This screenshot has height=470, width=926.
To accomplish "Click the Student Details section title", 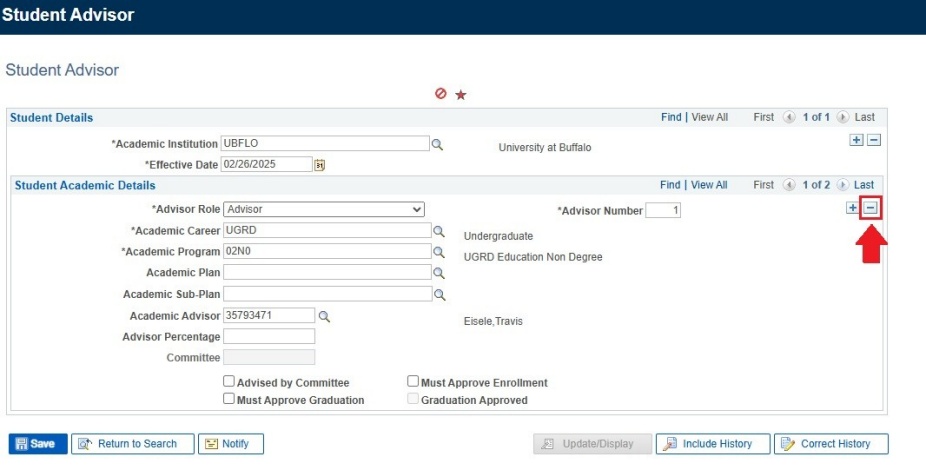I will (x=51, y=118).
